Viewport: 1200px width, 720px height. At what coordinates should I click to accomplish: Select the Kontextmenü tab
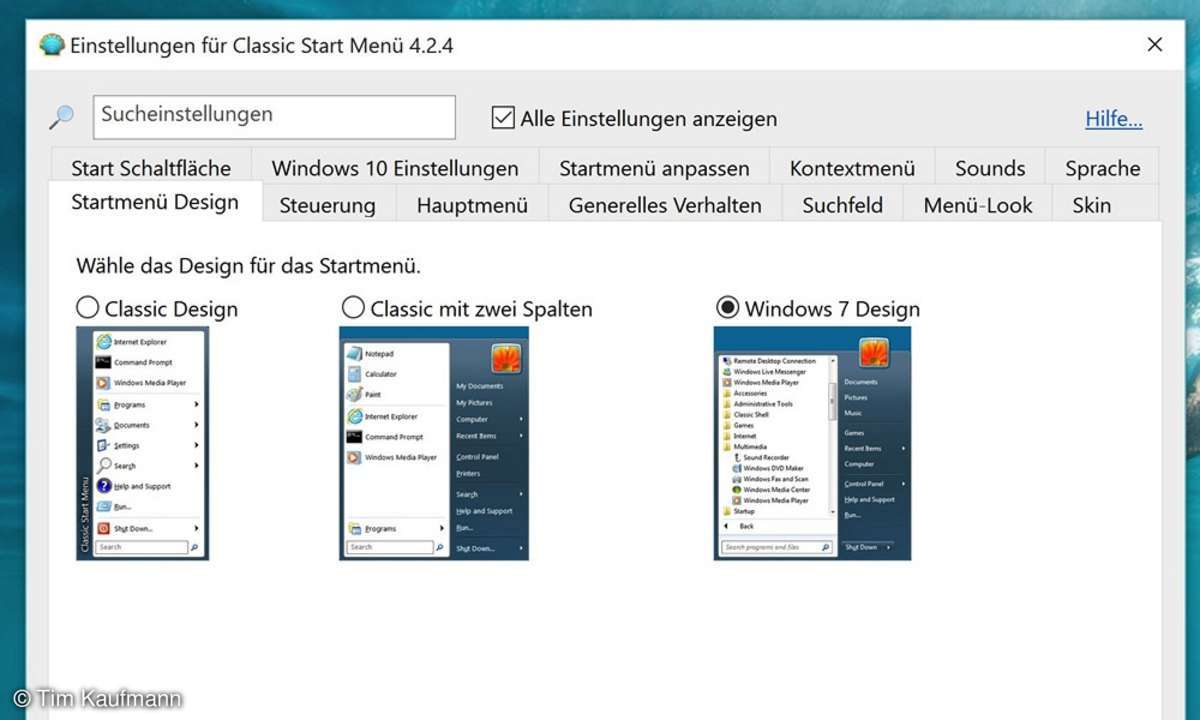pos(852,168)
